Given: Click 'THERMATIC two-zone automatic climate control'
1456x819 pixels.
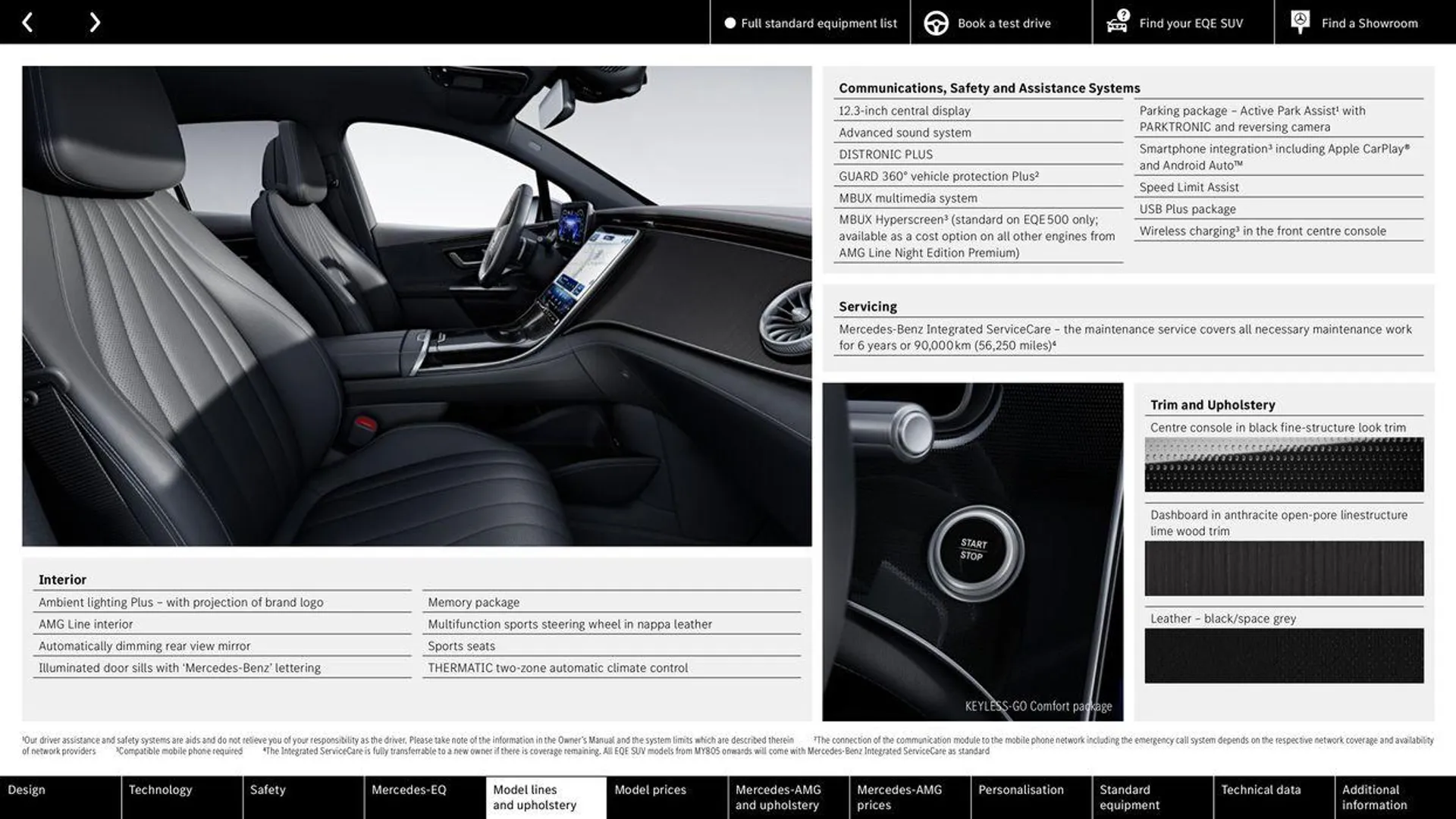Looking at the screenshot, I should [x=611, y=668].
